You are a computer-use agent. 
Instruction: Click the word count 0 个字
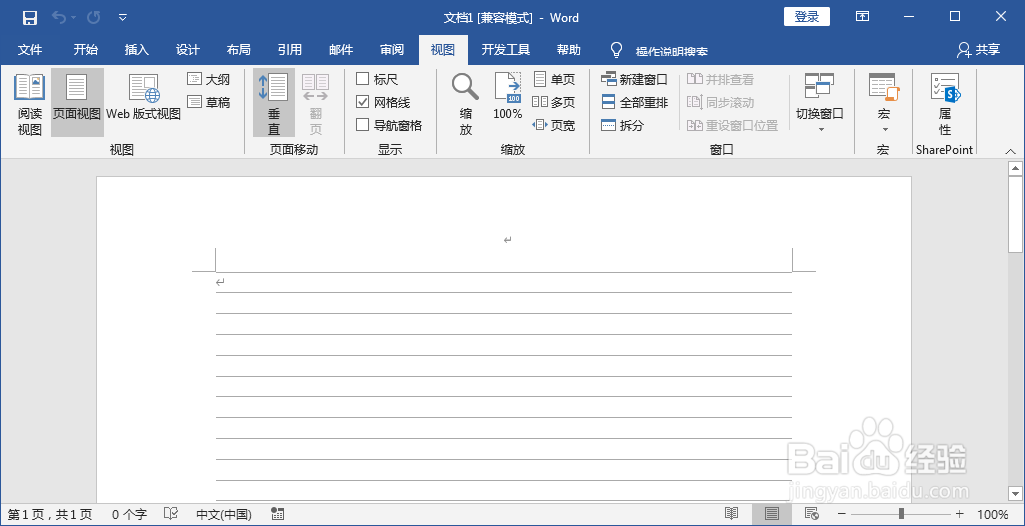(129, 514)
